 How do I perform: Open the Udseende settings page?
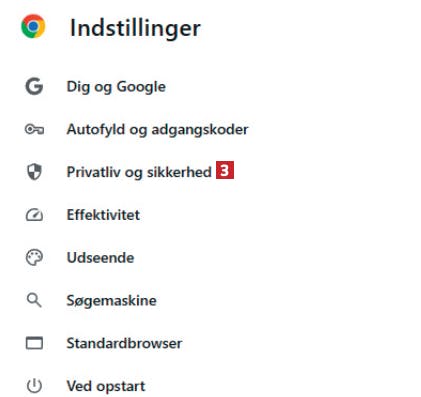[100, 258]
